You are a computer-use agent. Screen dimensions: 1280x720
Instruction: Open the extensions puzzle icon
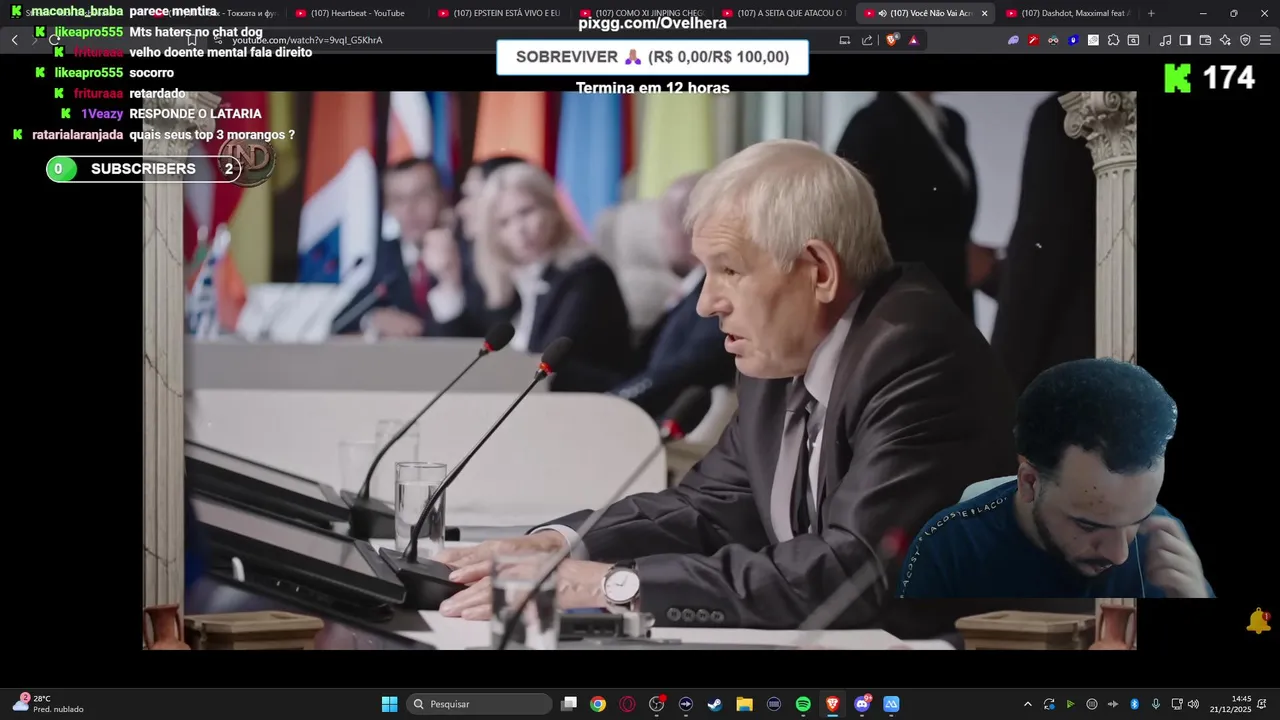1113,40
